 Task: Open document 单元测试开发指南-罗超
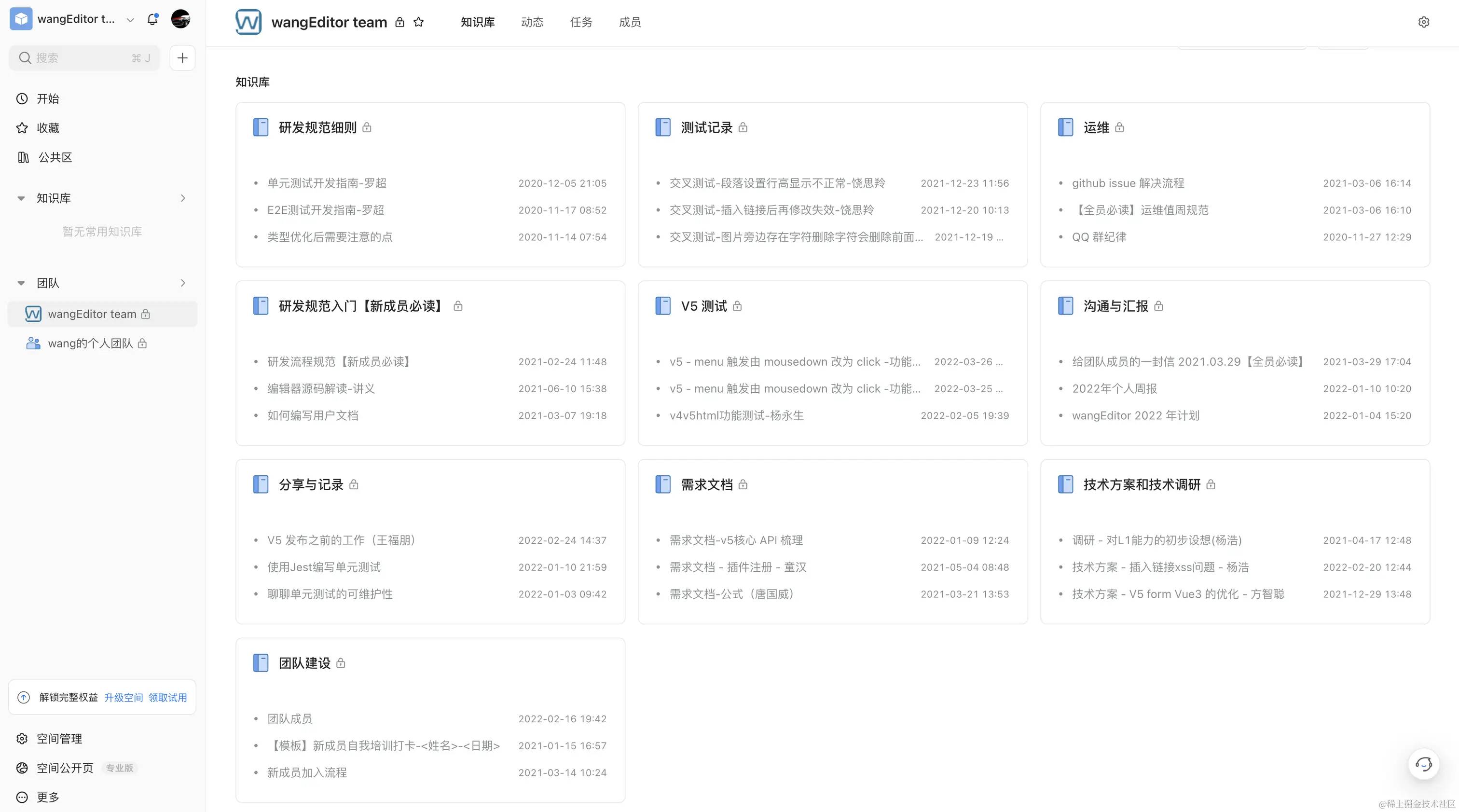[327, 183]
